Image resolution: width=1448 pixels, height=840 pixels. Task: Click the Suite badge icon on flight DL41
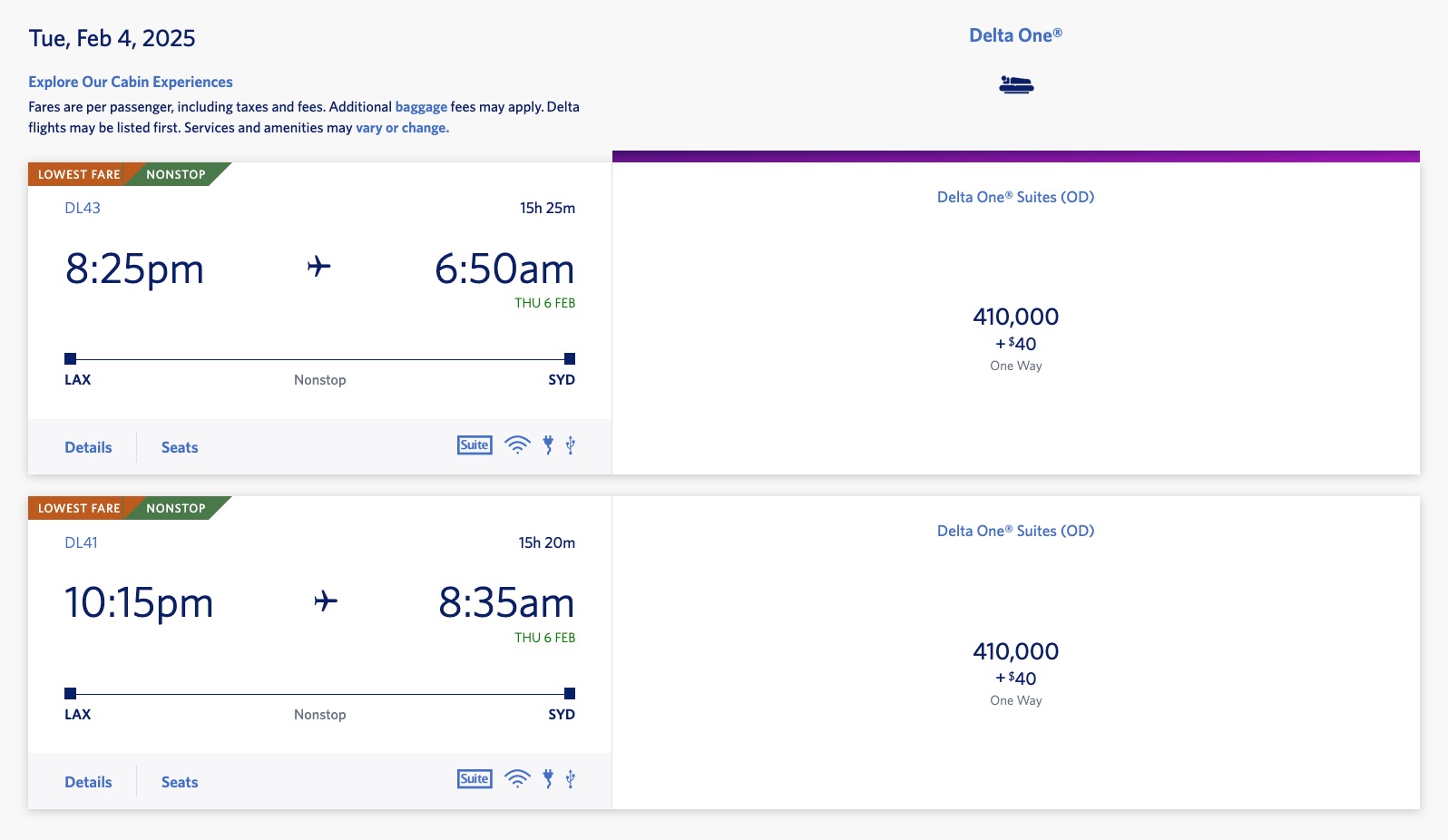(474, 778)
